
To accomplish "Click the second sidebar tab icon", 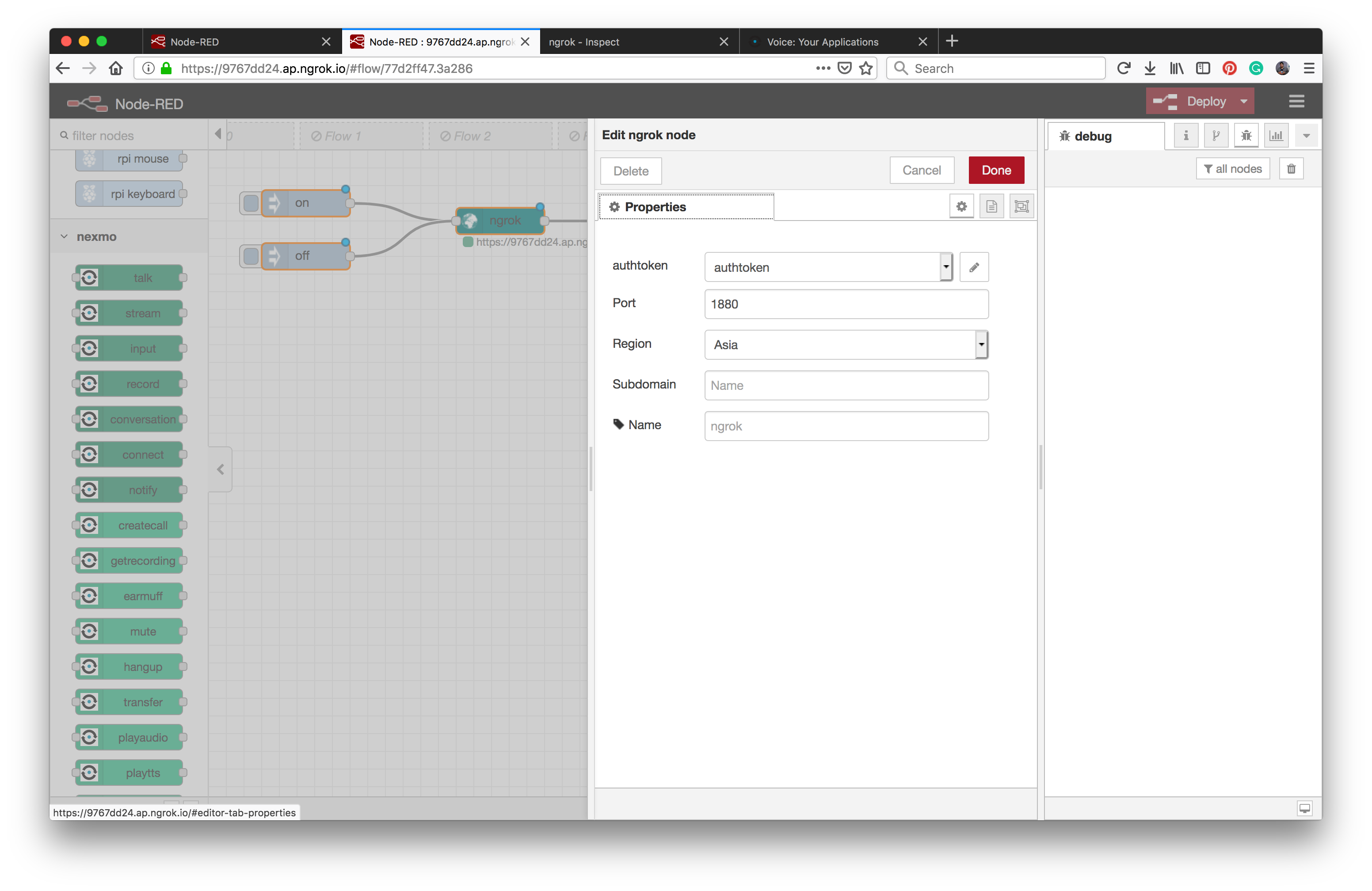I will point(1216,136).
